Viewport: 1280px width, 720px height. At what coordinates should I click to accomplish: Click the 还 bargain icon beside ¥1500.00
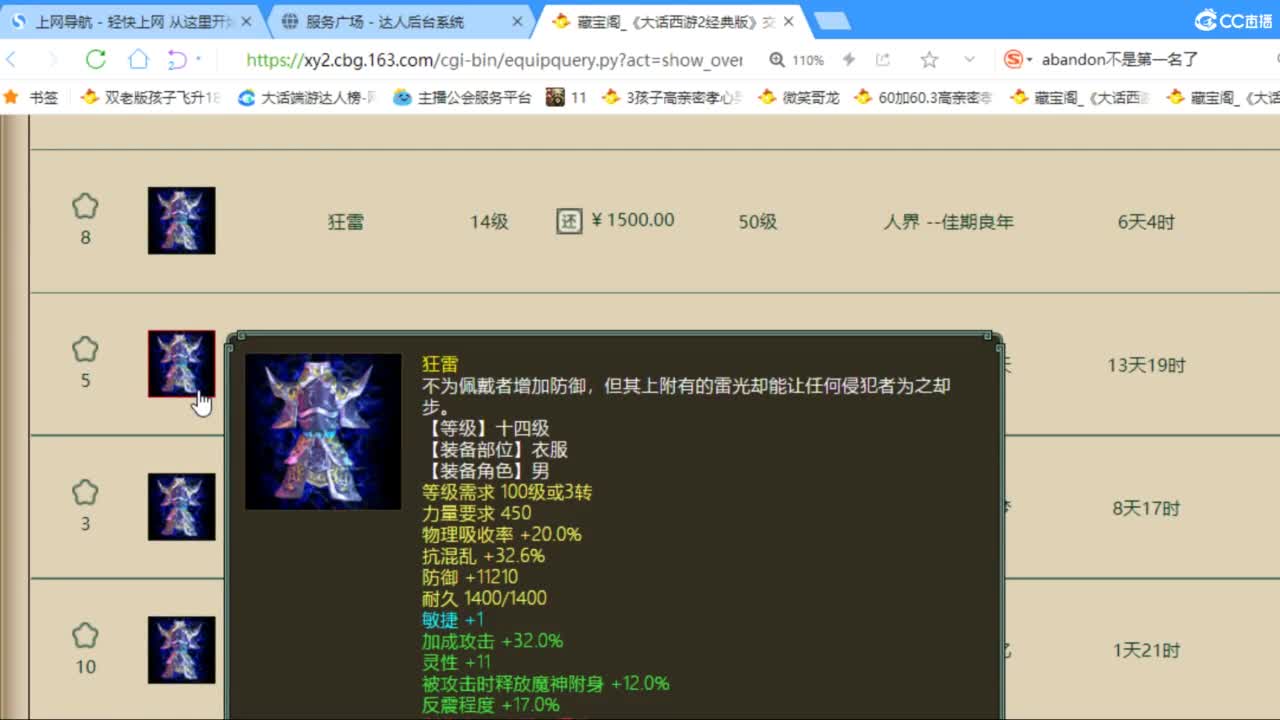[x=568, y=221]
